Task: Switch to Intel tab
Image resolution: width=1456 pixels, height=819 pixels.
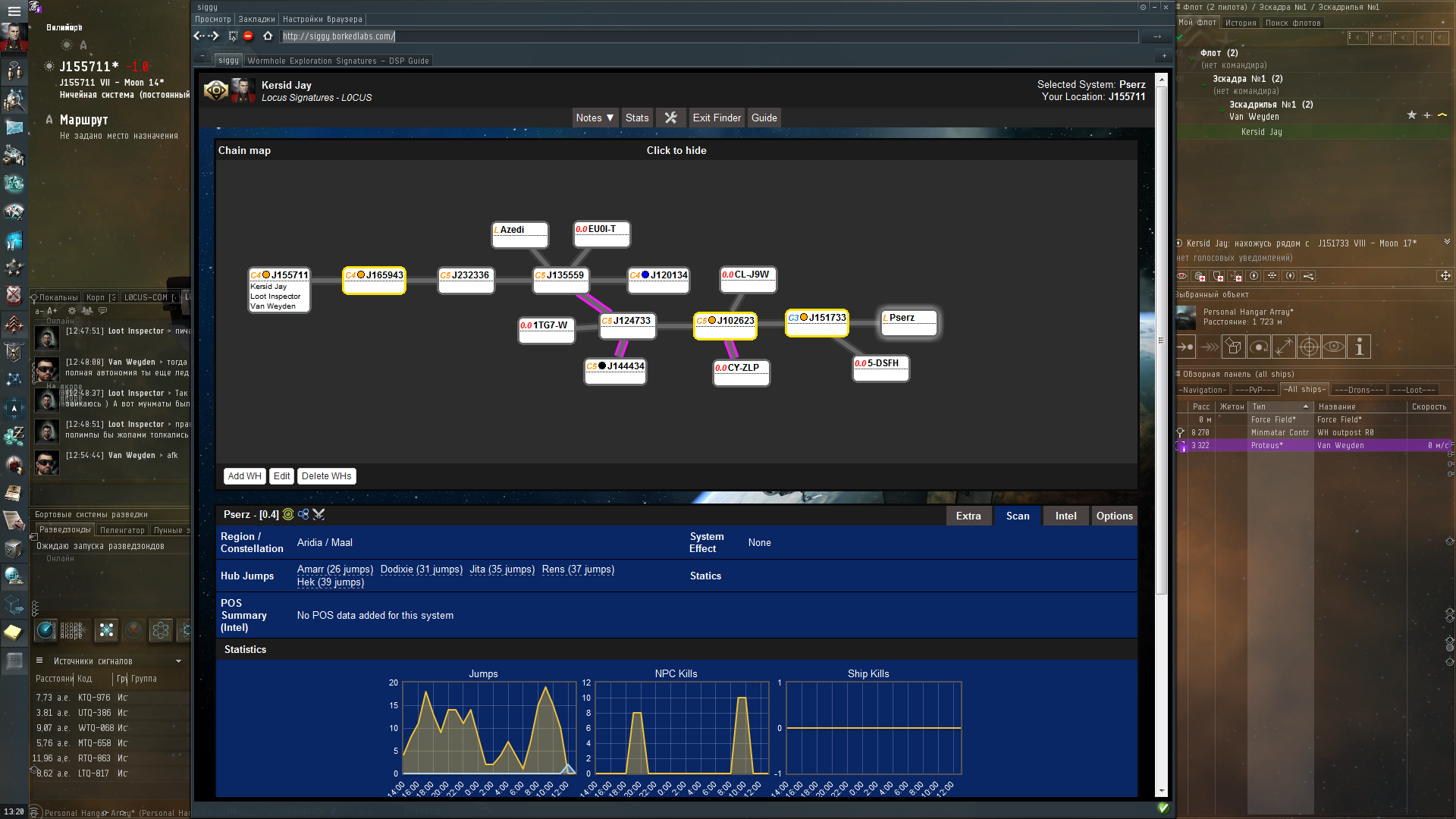Action: click(x=1065, y=516)
